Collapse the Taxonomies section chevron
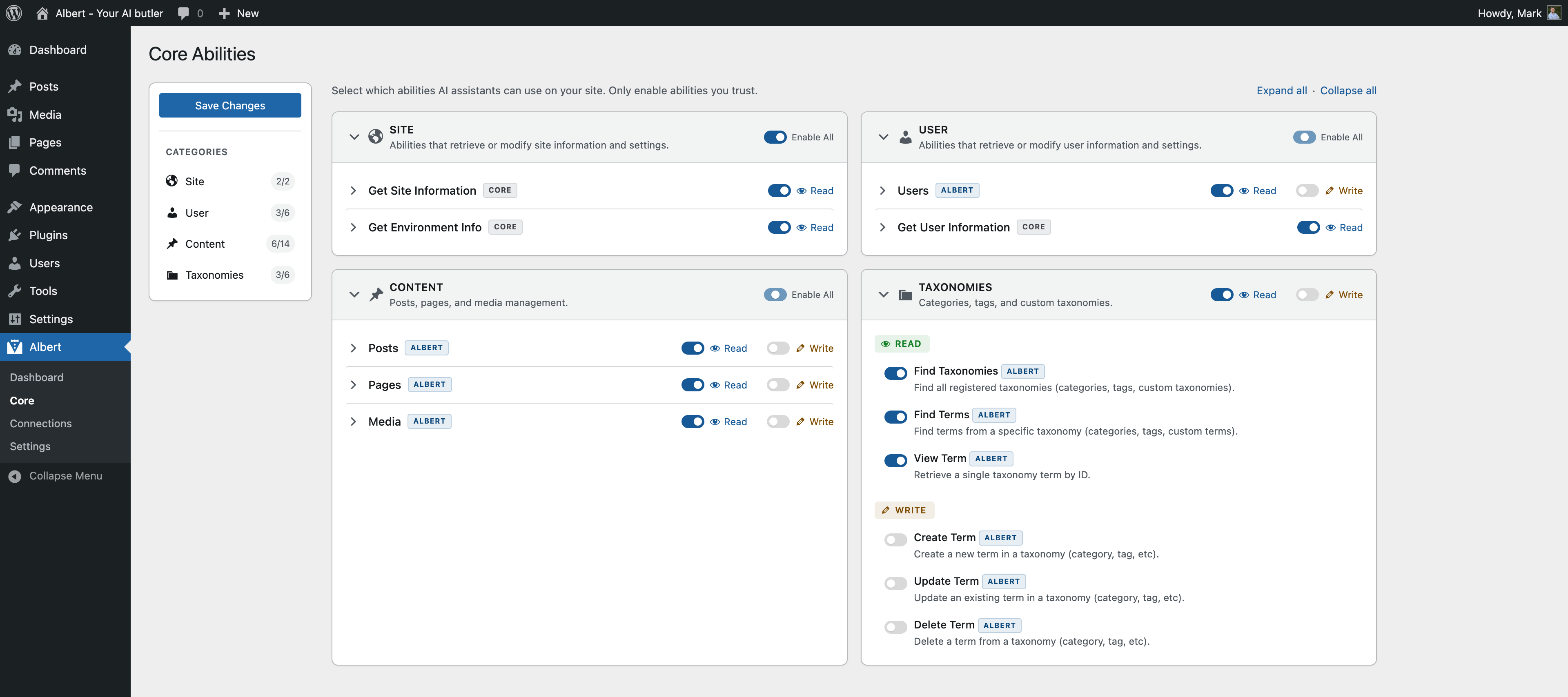 [x=883, y=295]
